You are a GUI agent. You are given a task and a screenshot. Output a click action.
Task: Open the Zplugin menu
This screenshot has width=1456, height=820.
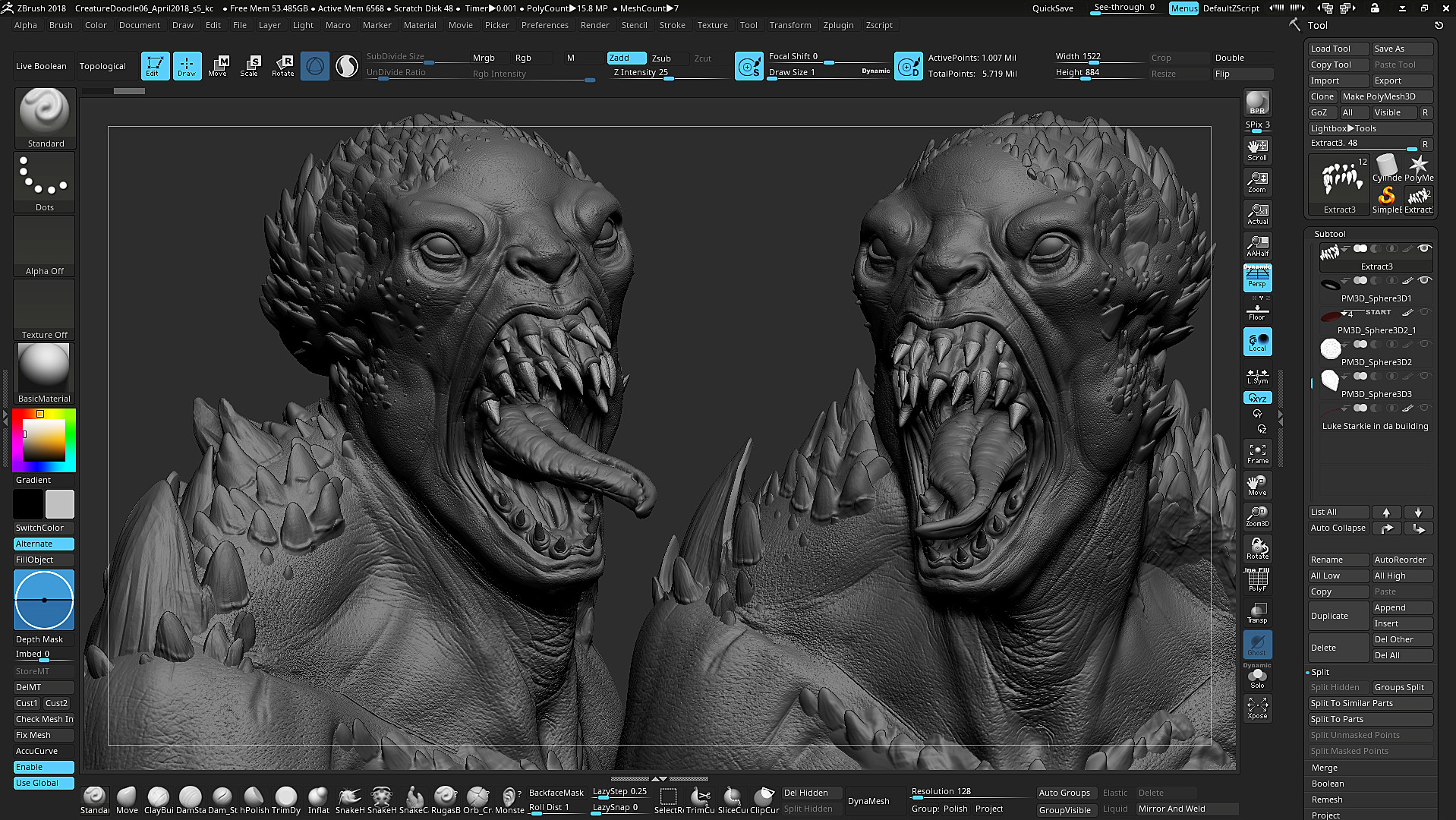pyautogui.click(x=838, y=25)
